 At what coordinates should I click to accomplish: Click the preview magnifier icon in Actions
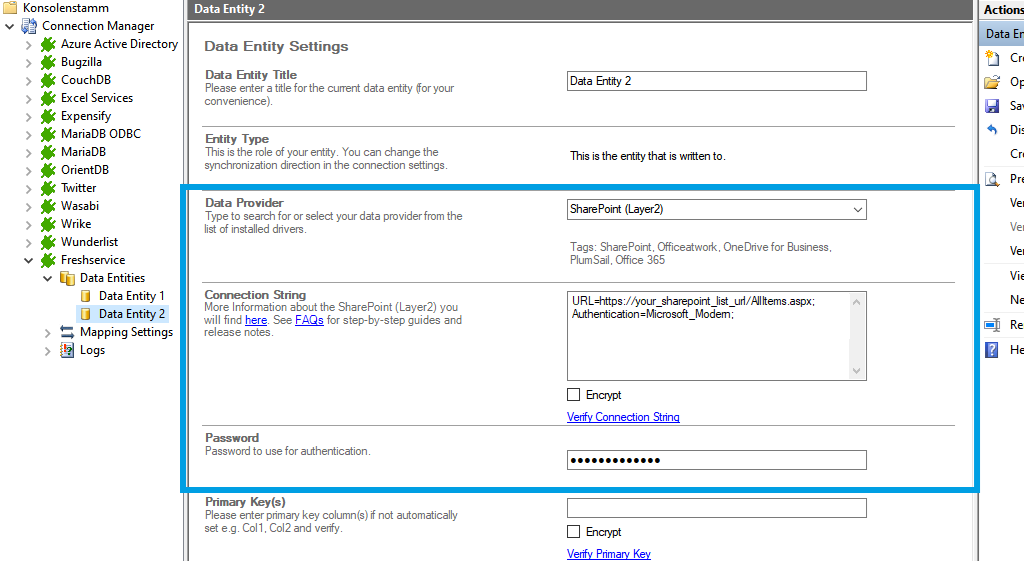pyautogui.click(x=992, y=179)
